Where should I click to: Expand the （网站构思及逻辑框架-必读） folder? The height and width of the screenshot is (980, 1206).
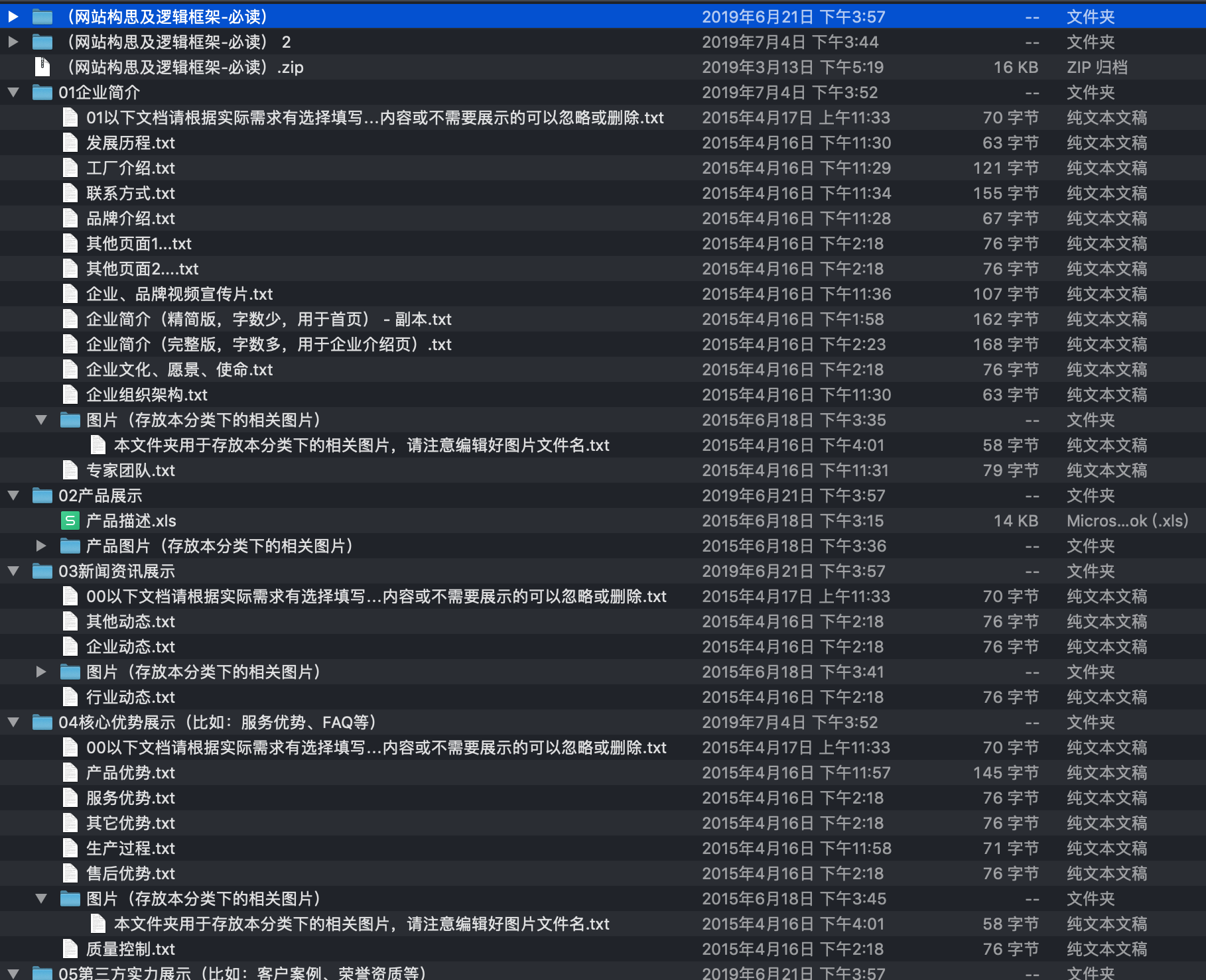[13, 16]
